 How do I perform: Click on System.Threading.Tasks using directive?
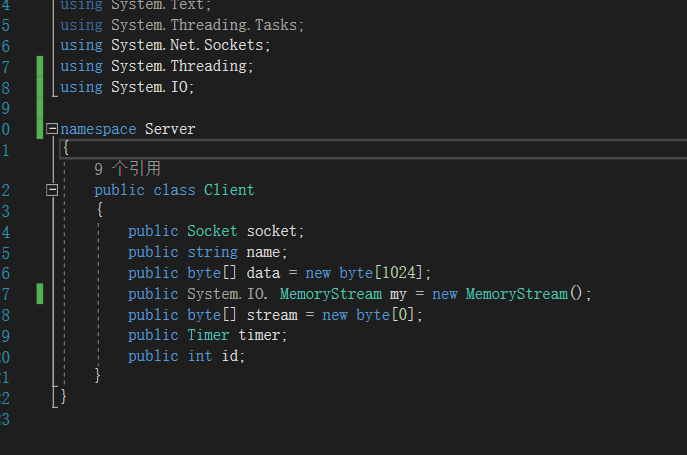(x=182, y=25)
